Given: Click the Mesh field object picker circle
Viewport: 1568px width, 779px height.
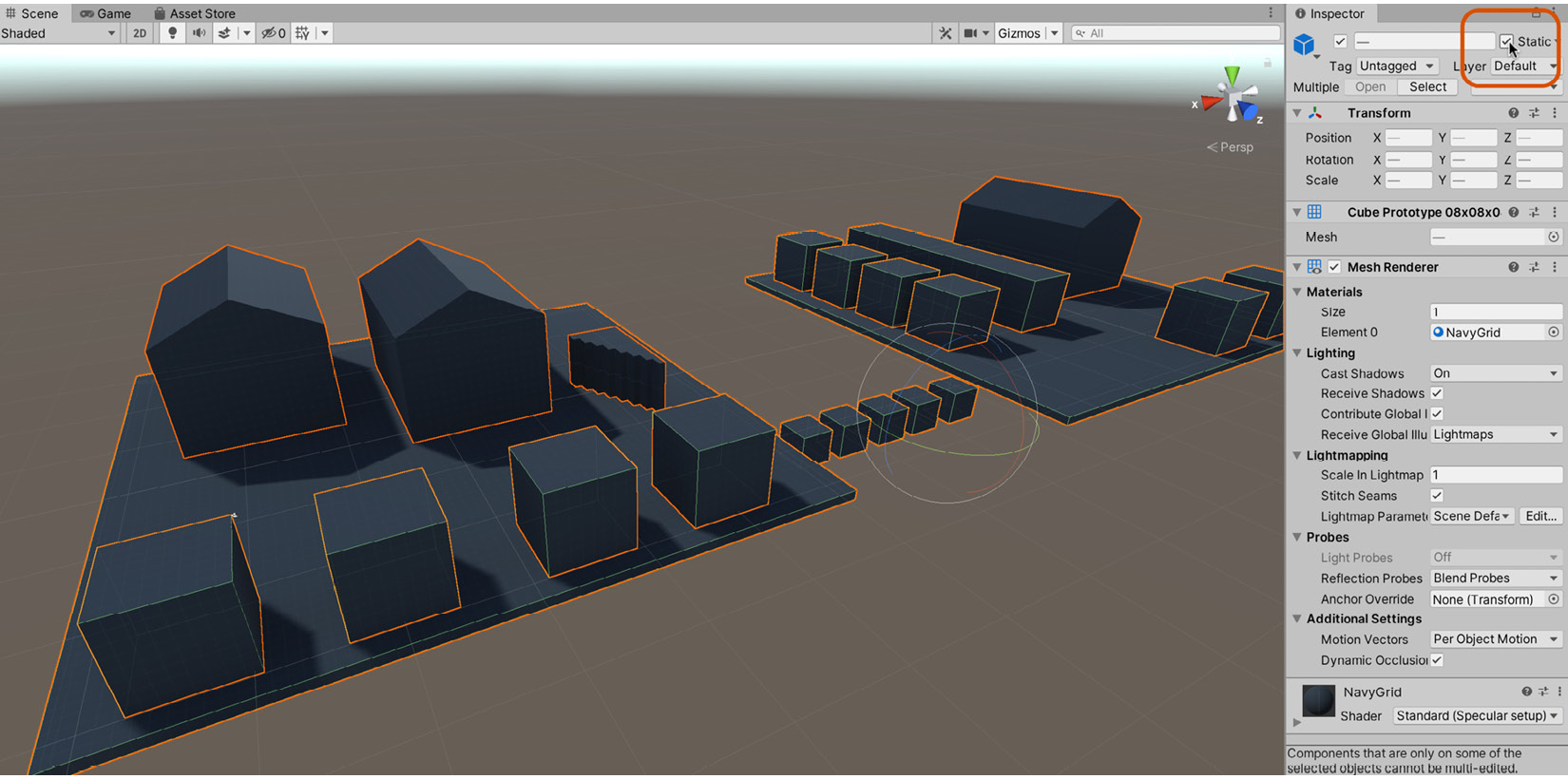Looking at the screenshot, I should [1554, 237].
